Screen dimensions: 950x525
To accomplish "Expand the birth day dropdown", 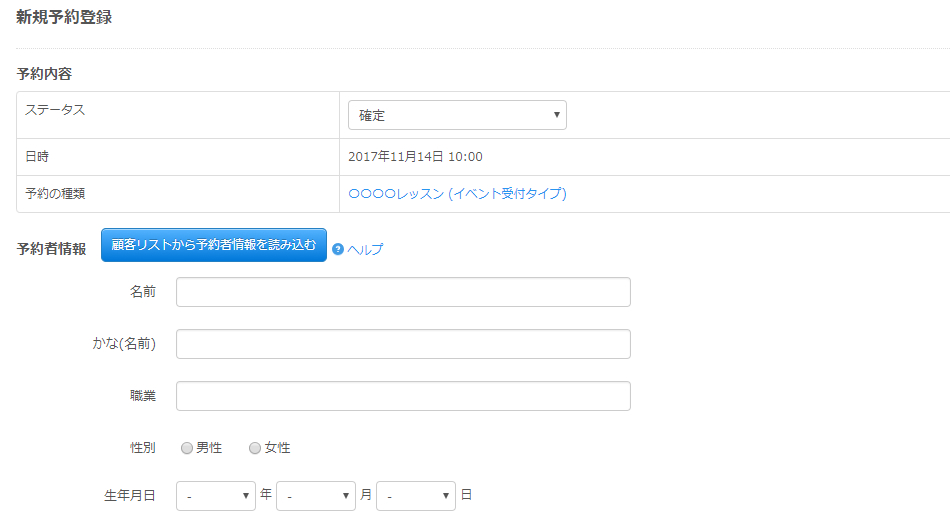I will pyautogui.click(x=416, y=496).
